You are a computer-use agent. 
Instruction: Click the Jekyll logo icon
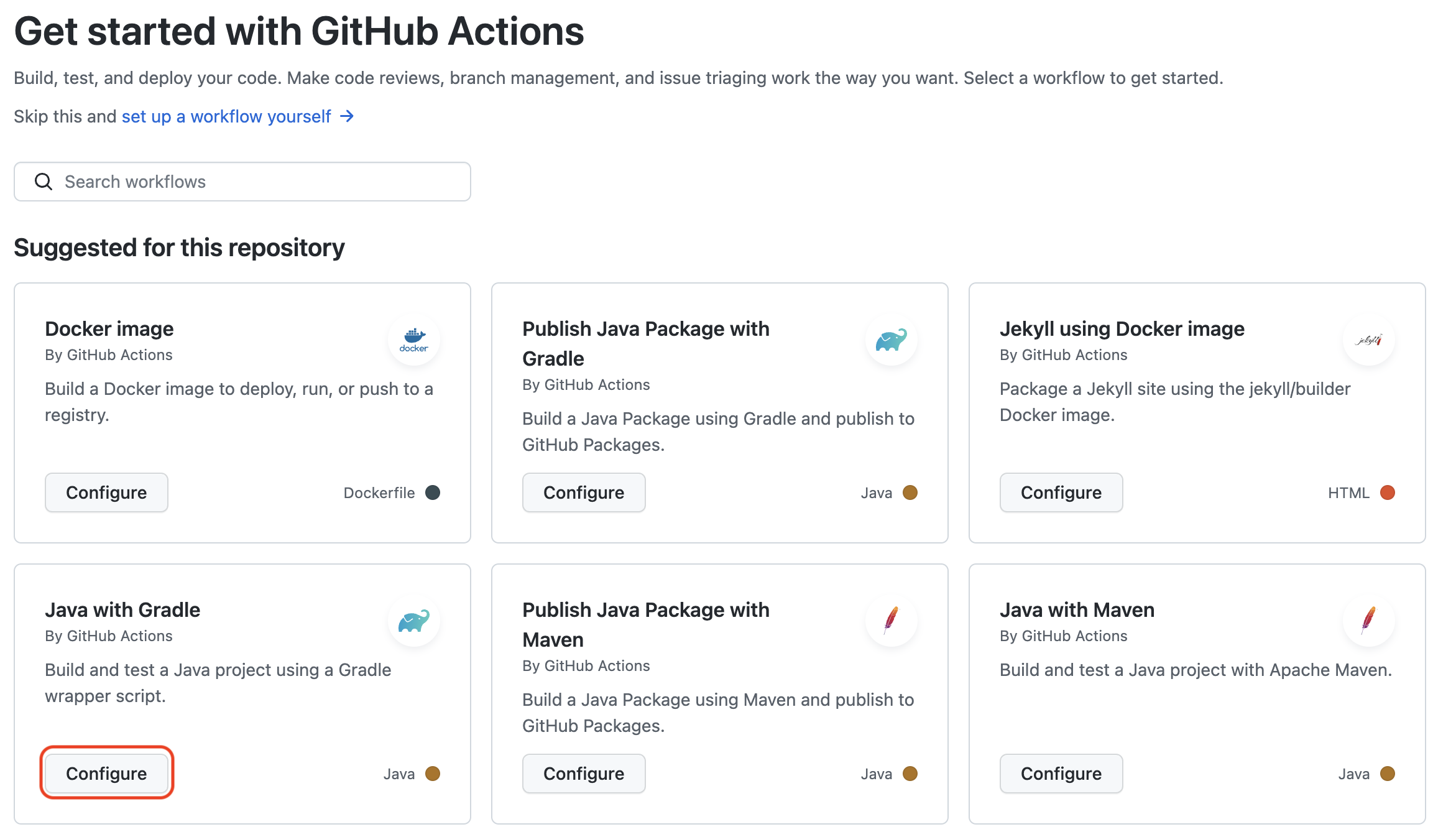[1368, 340]
